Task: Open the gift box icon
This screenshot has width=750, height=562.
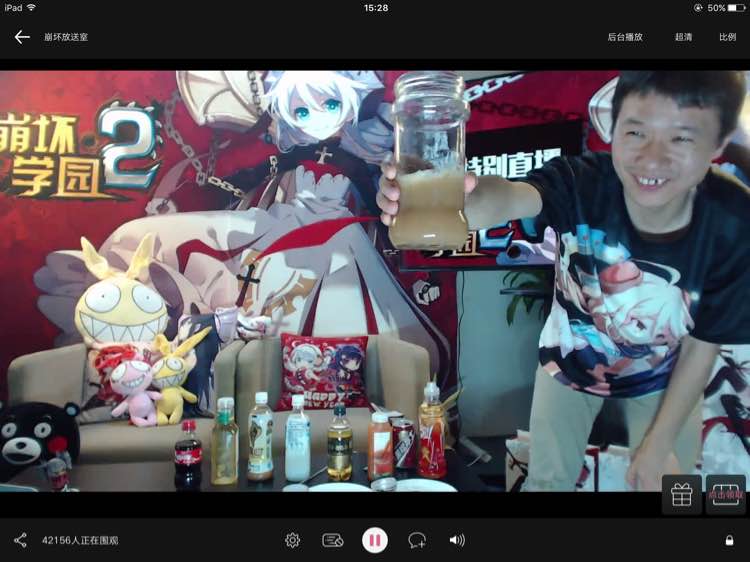Action: (x=682, y=495)
